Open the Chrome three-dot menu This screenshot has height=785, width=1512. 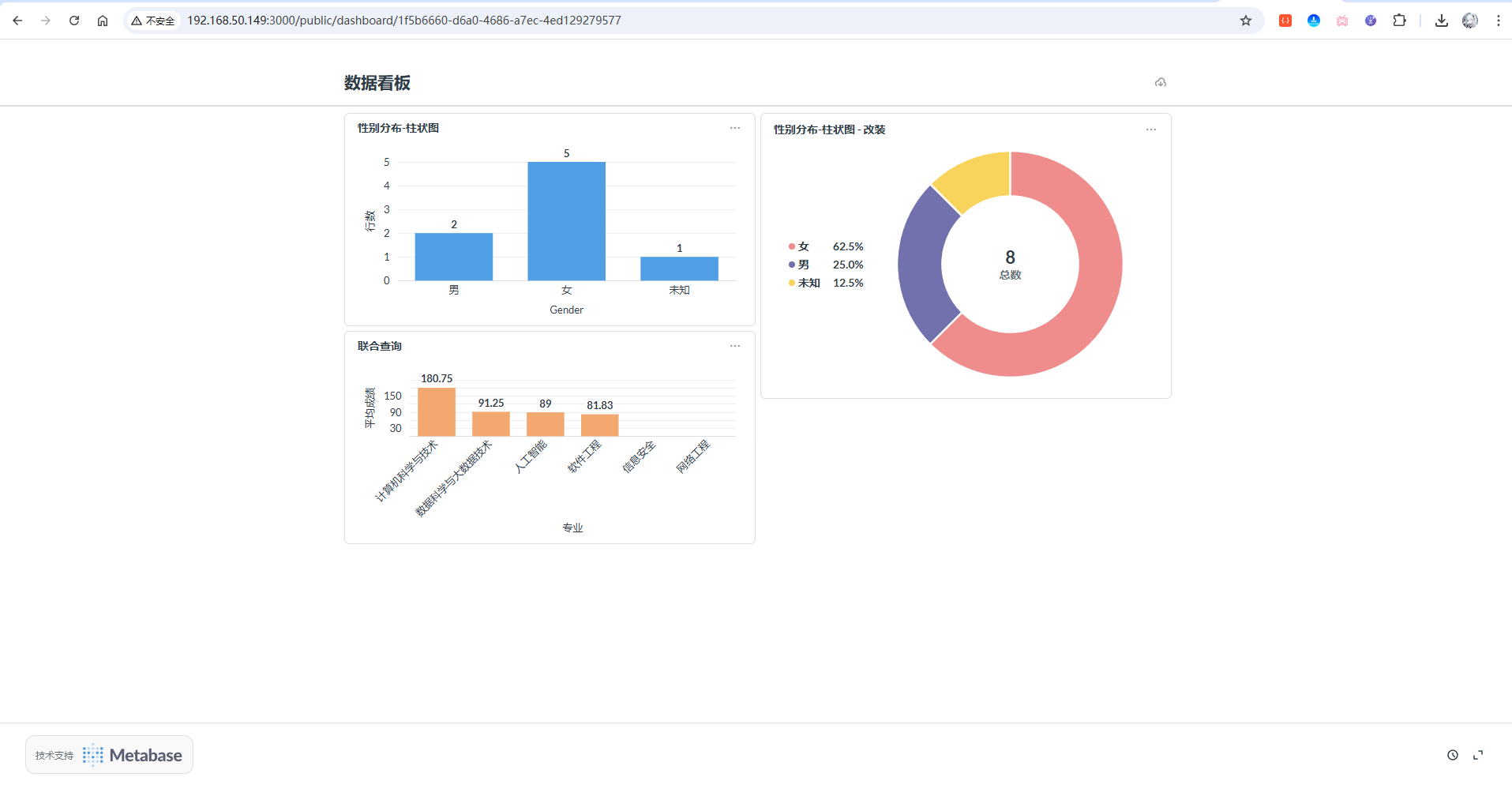point(1498,21)
